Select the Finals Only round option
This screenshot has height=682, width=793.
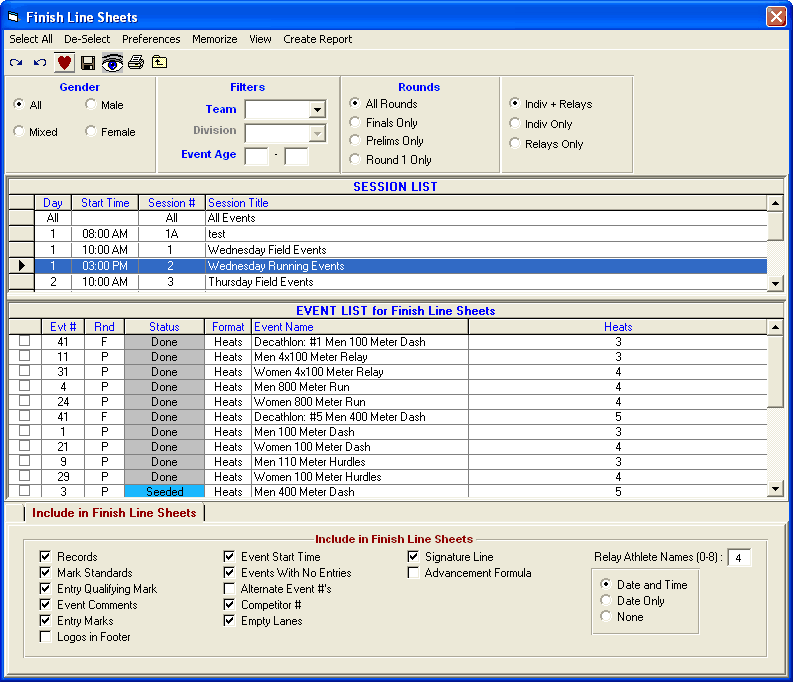click(355, 123)
